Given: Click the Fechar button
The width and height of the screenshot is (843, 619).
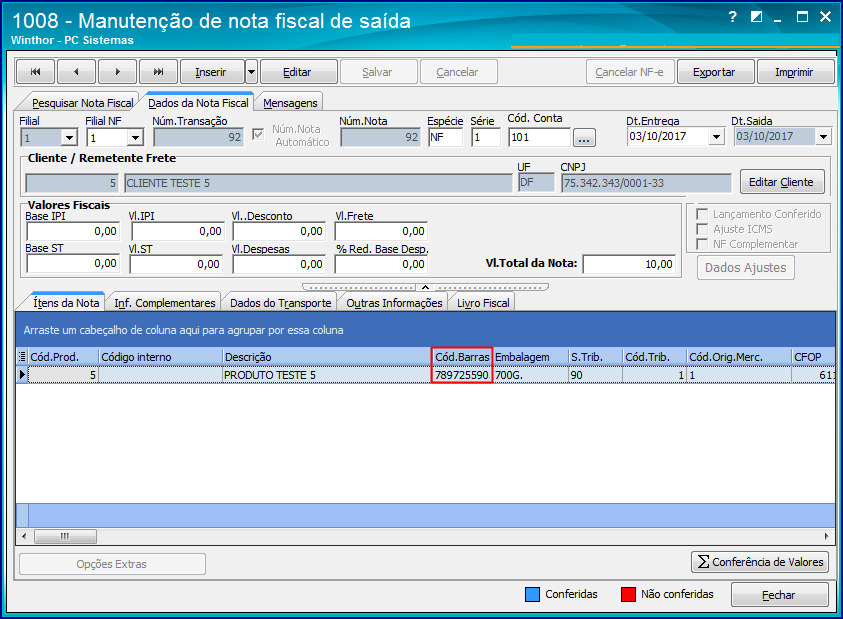Looking at the screenshot, I should click(779, 595).
